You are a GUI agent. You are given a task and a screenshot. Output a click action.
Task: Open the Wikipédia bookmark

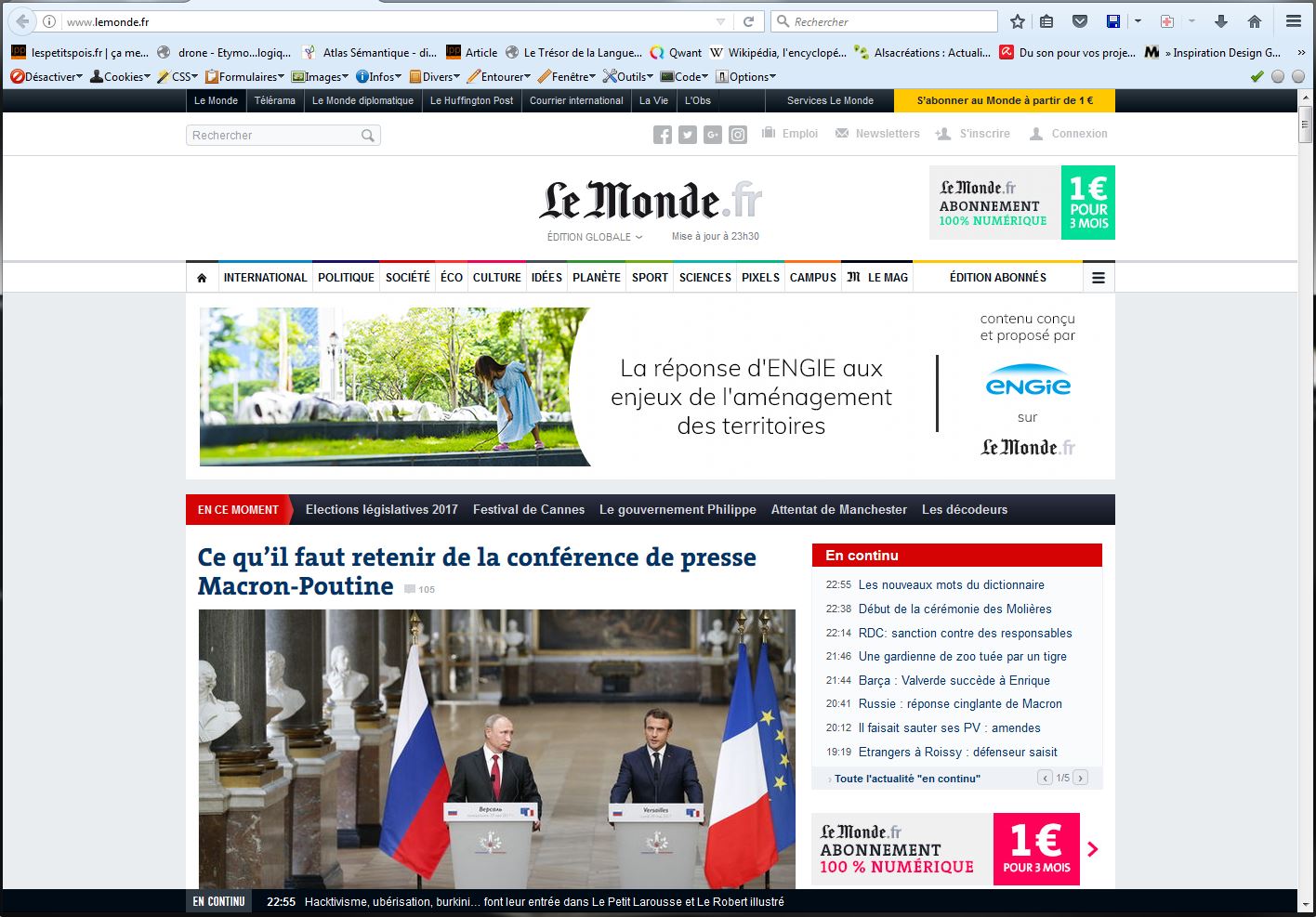point(777,53)
